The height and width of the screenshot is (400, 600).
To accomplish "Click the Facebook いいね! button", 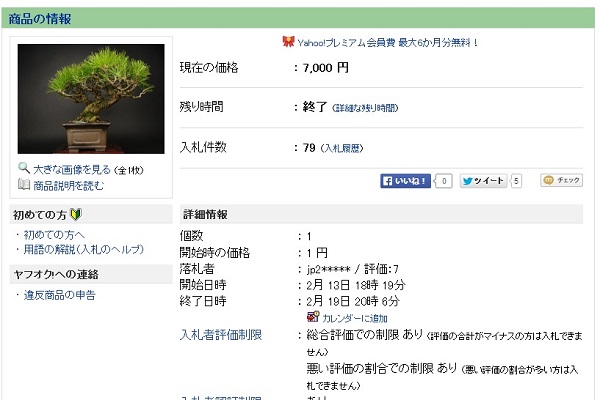I will coord(405,181).
